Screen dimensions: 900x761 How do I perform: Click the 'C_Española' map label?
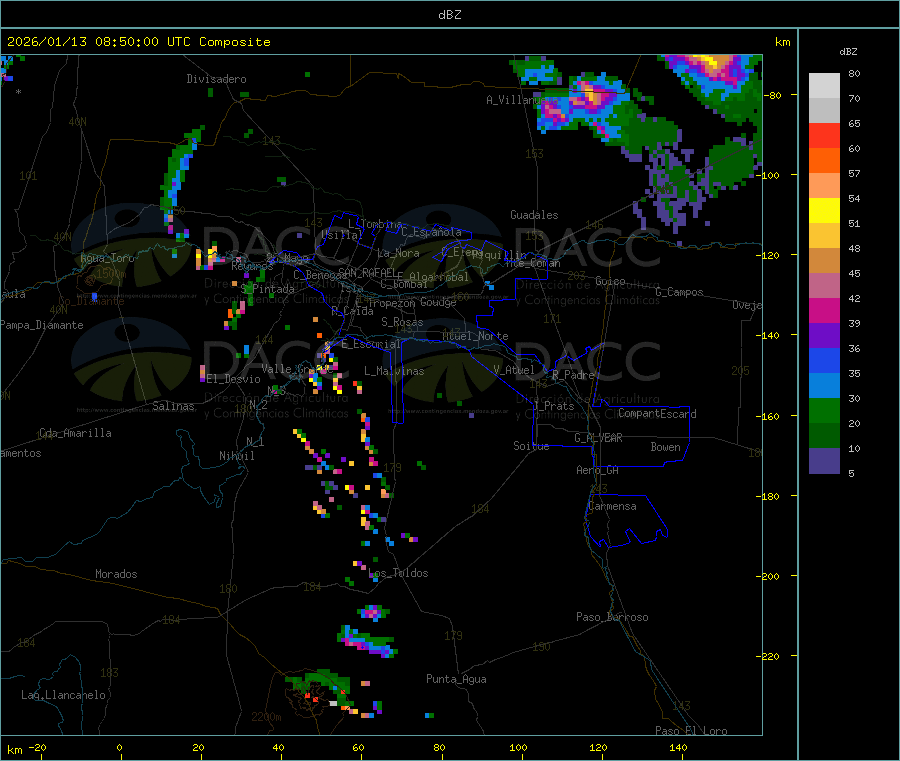click(x=431, y=232)
